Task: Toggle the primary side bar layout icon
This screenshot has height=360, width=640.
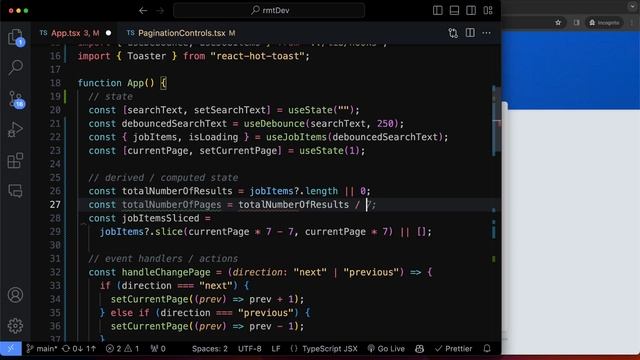Action: click(438, 11)
